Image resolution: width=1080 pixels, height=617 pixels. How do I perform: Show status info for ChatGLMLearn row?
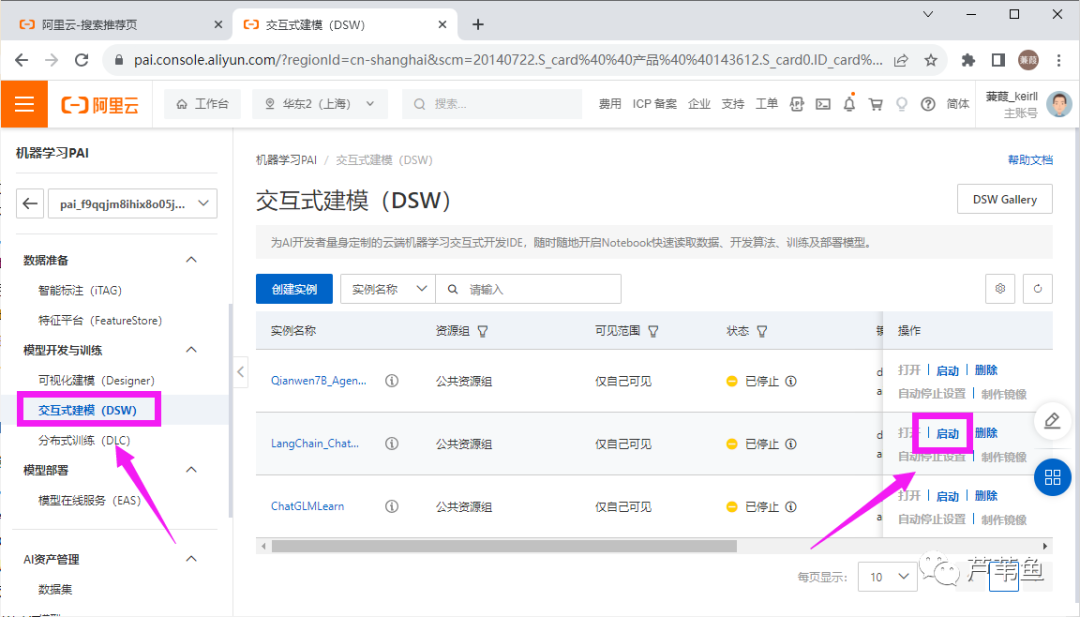pos(791,506)
